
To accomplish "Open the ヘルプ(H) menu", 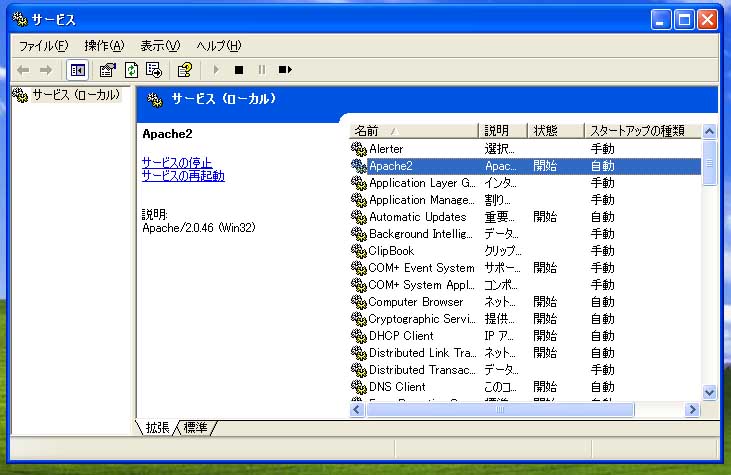I will coord(219,46).
